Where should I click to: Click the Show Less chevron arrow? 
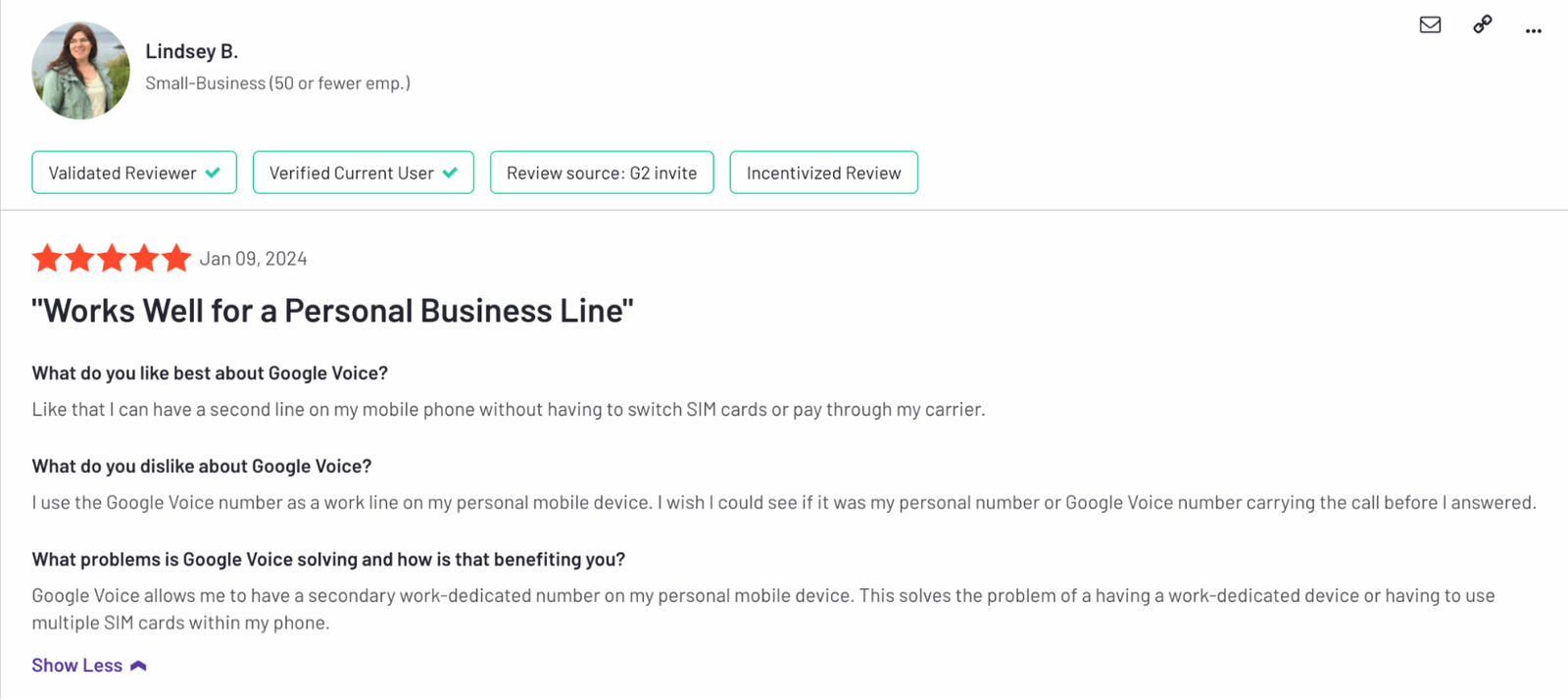(x=138, y=666)
